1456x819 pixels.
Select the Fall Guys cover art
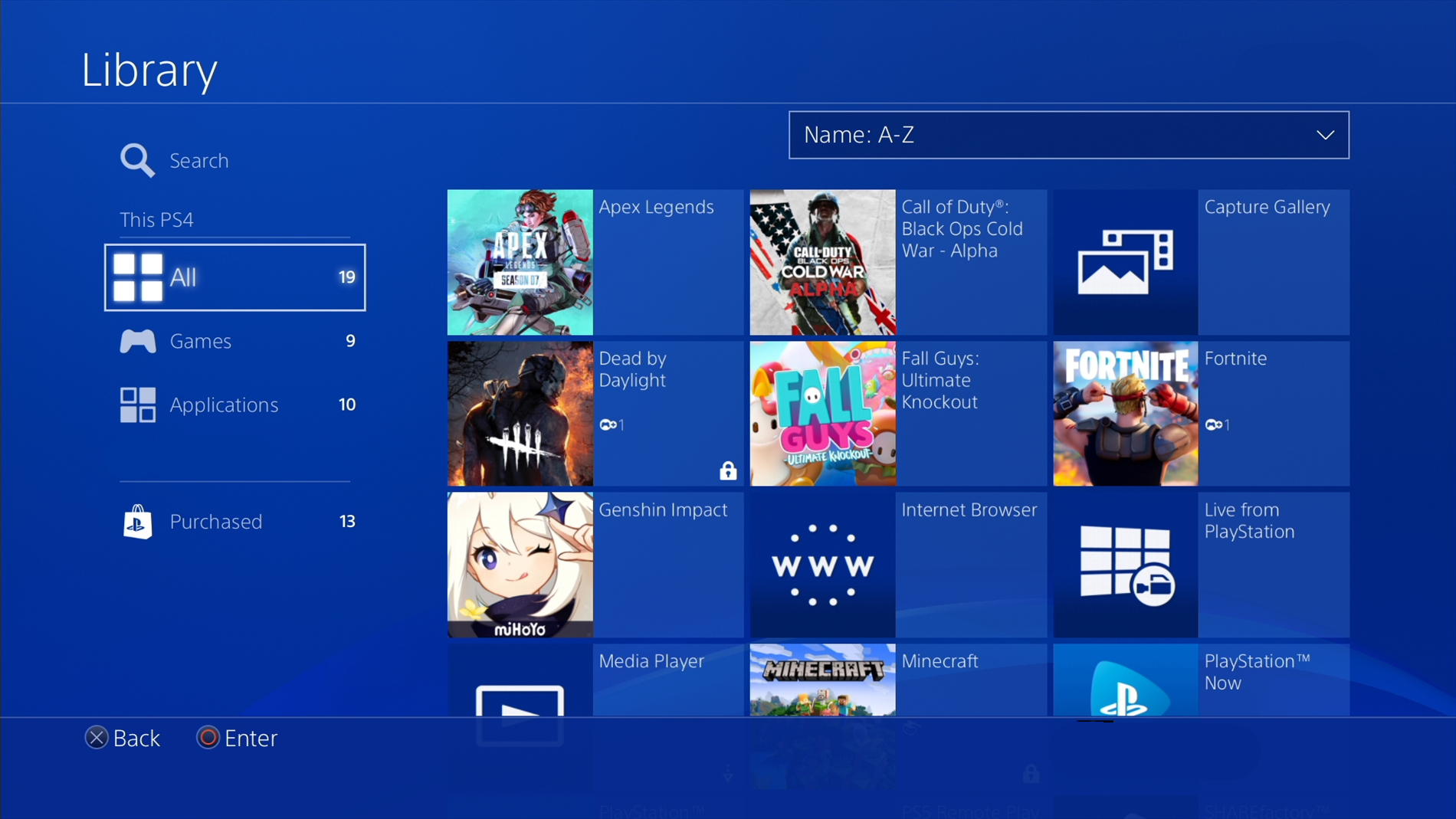822,414
